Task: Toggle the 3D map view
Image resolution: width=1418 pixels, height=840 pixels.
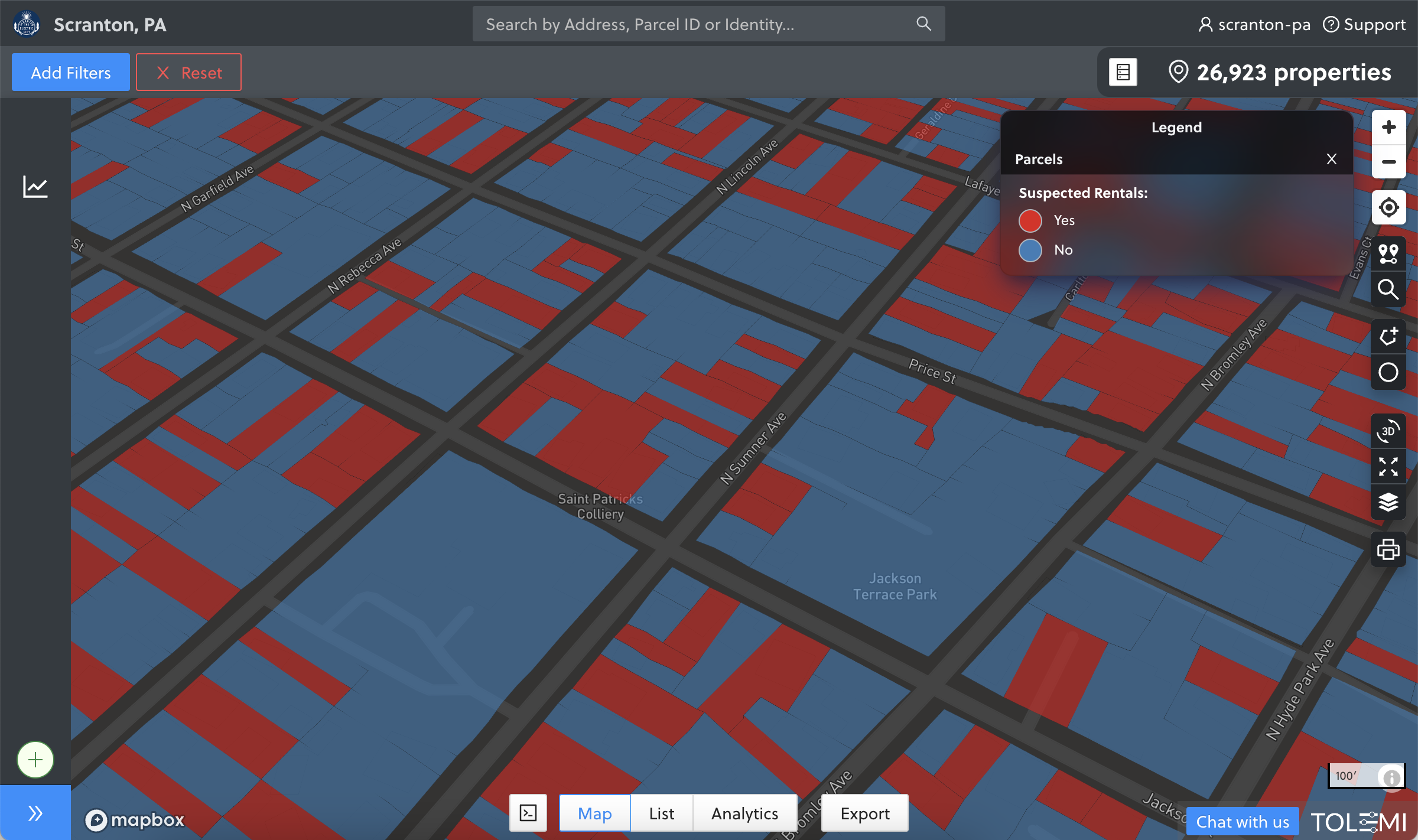Action: tap(1388, 431)
